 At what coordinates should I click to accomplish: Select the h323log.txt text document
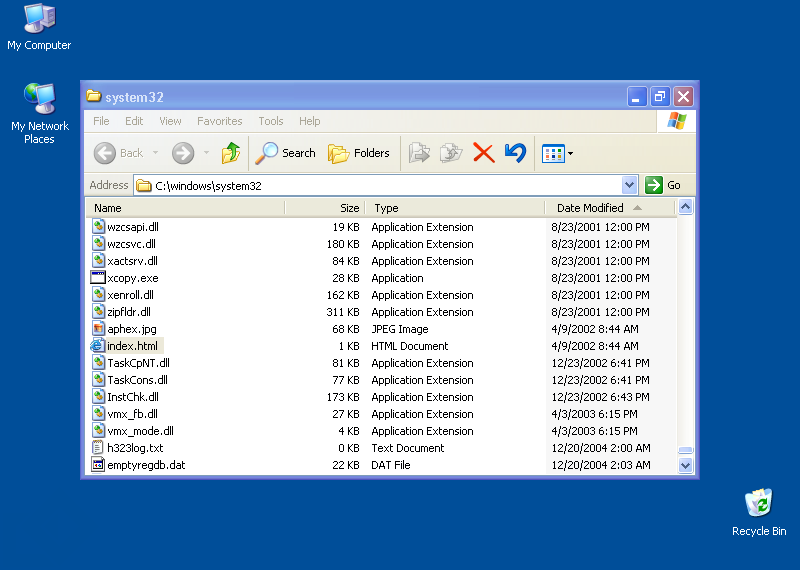pos(135,448)
